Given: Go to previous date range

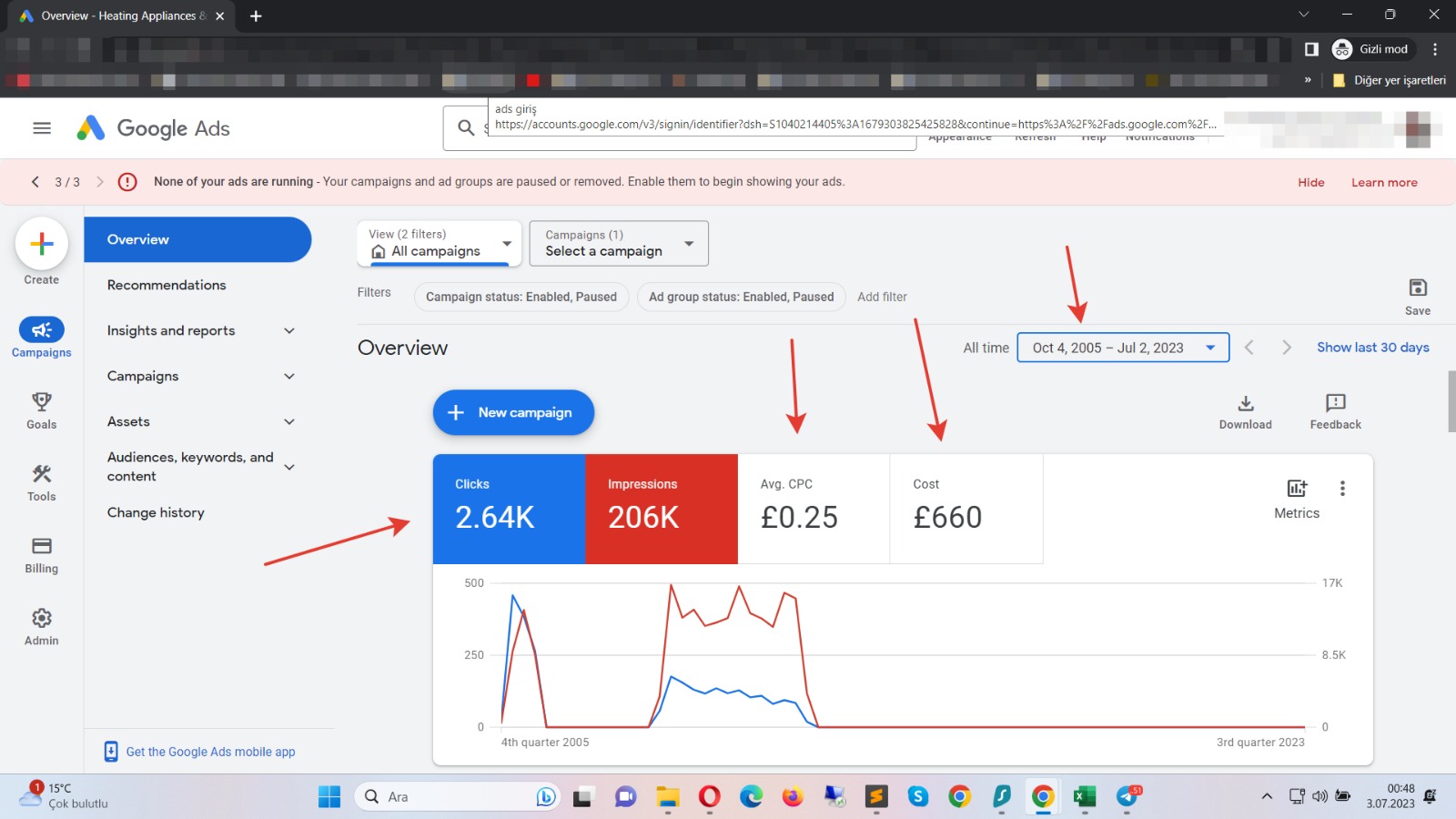Looking at the screenshot, I should click(1249, 348).
